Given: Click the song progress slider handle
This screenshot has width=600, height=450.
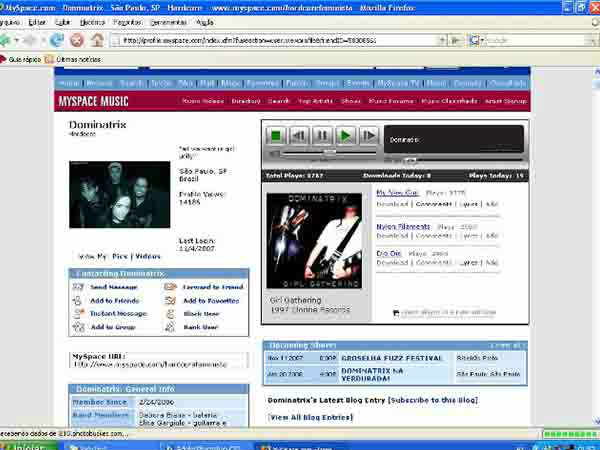Looking at the screenshot, I should (411, 161).
